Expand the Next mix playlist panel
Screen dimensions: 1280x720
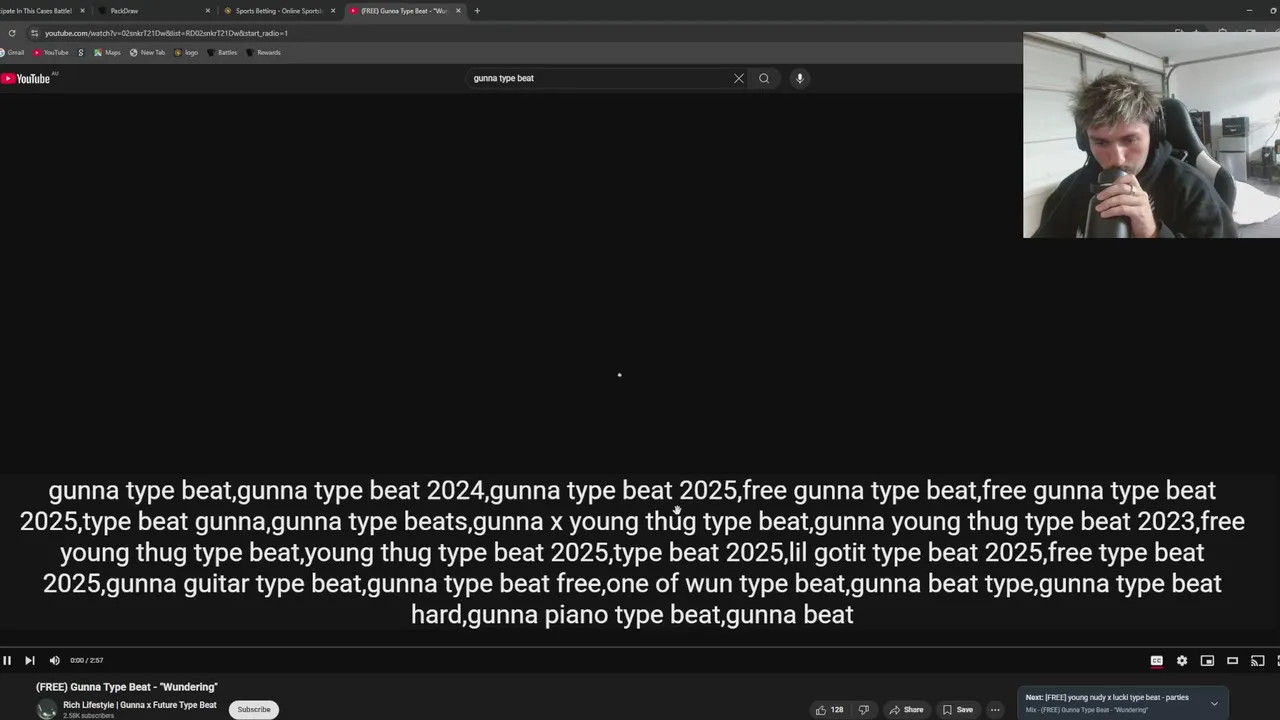(1214, 703)
